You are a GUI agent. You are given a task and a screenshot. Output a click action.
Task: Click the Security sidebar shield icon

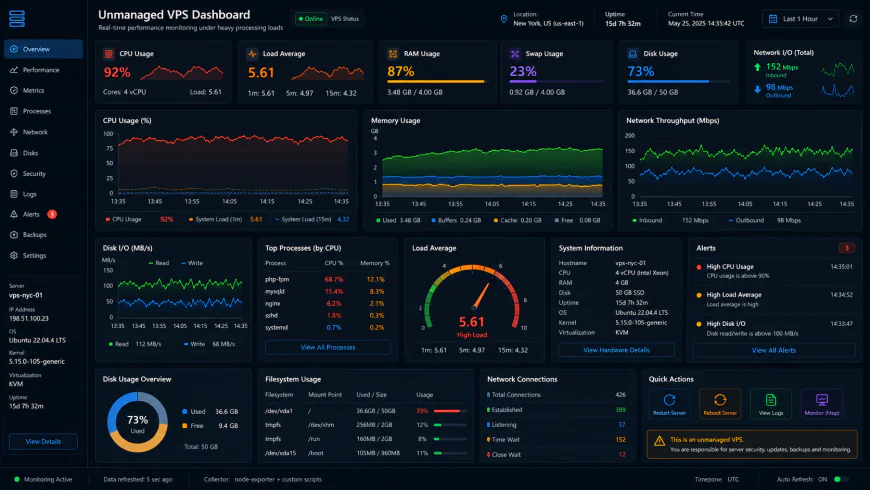click(14, 174)
